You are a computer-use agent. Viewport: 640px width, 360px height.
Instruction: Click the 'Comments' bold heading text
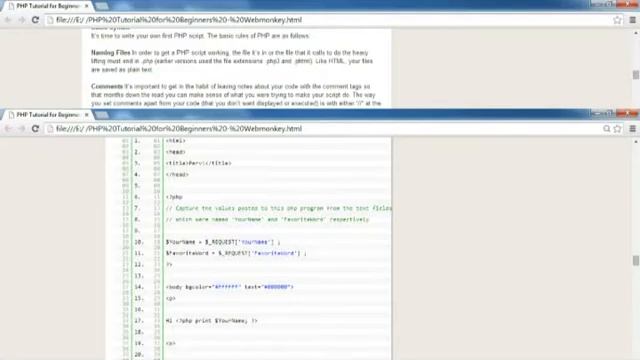[107, 87]
